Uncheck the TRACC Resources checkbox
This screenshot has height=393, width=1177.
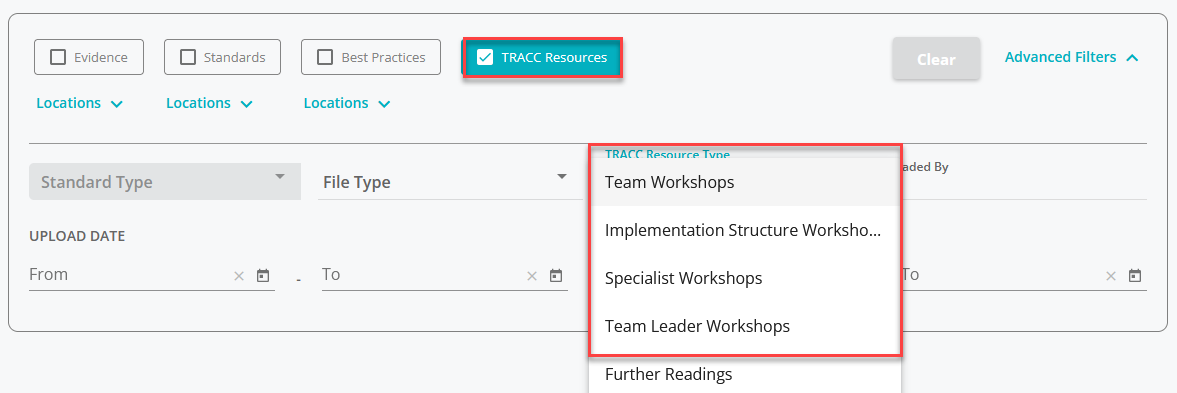(485, 57)
